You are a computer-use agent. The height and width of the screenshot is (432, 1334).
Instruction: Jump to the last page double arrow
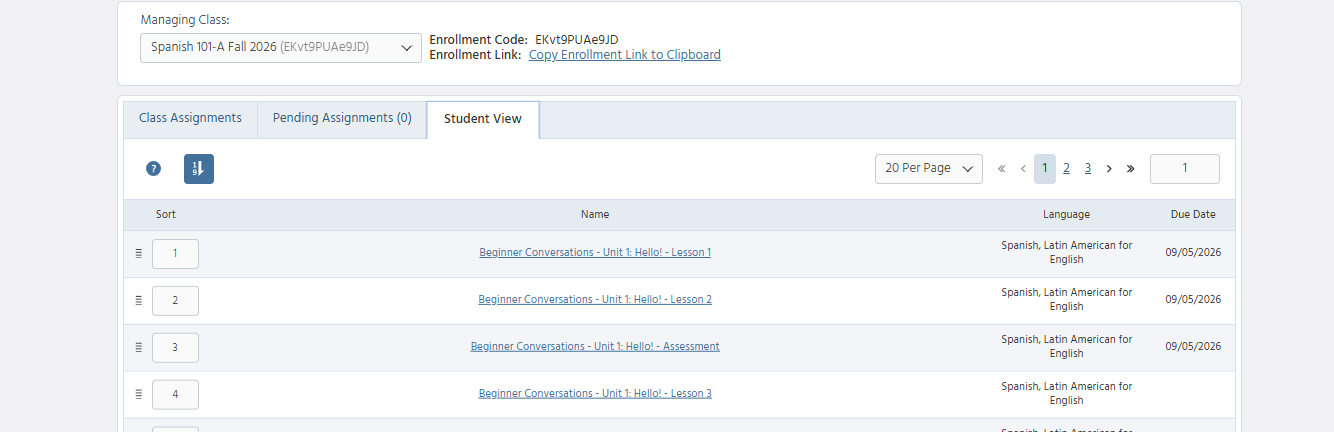click(x=1131, y=169)
